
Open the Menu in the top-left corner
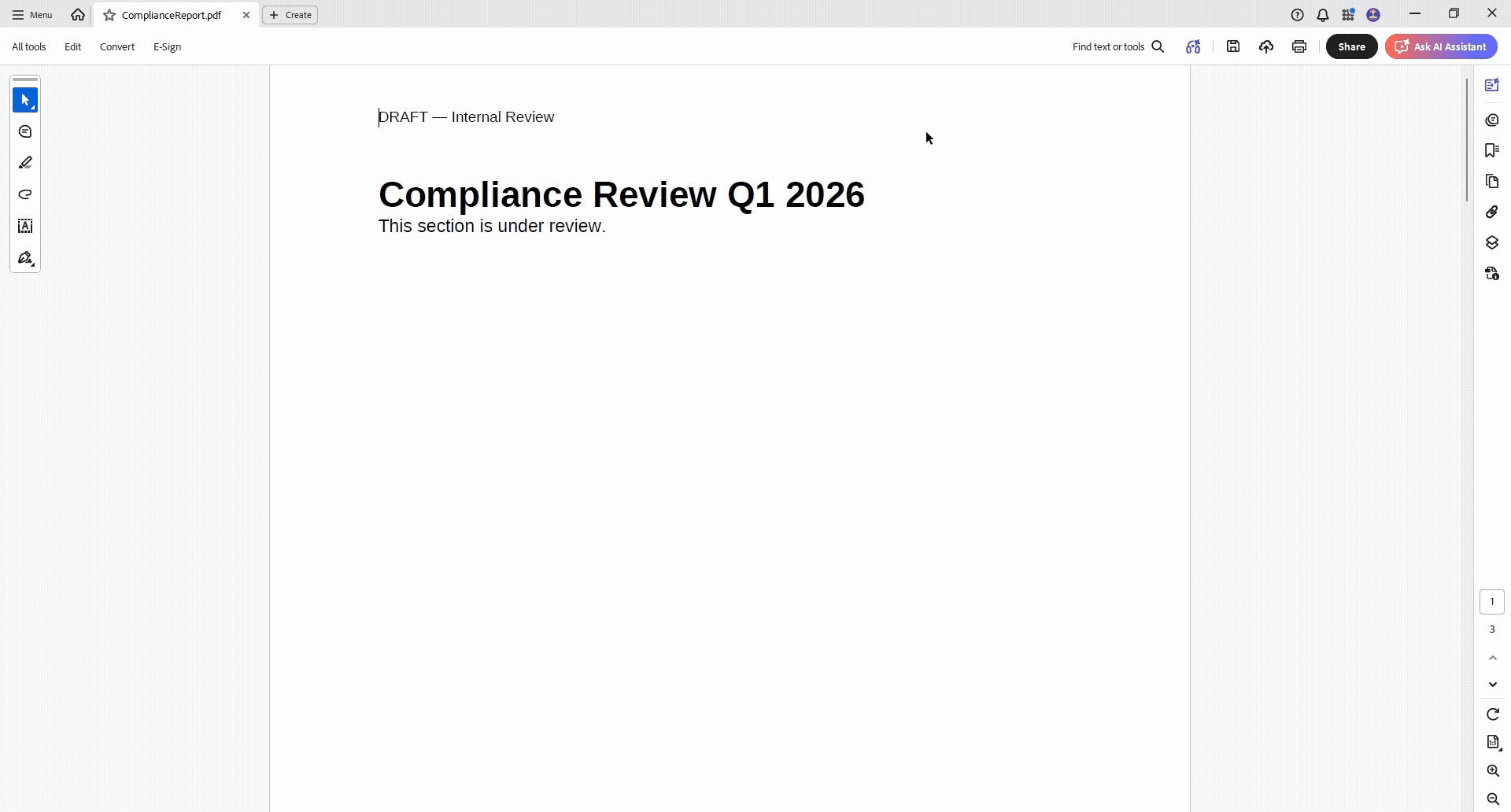tap(31, 14)
